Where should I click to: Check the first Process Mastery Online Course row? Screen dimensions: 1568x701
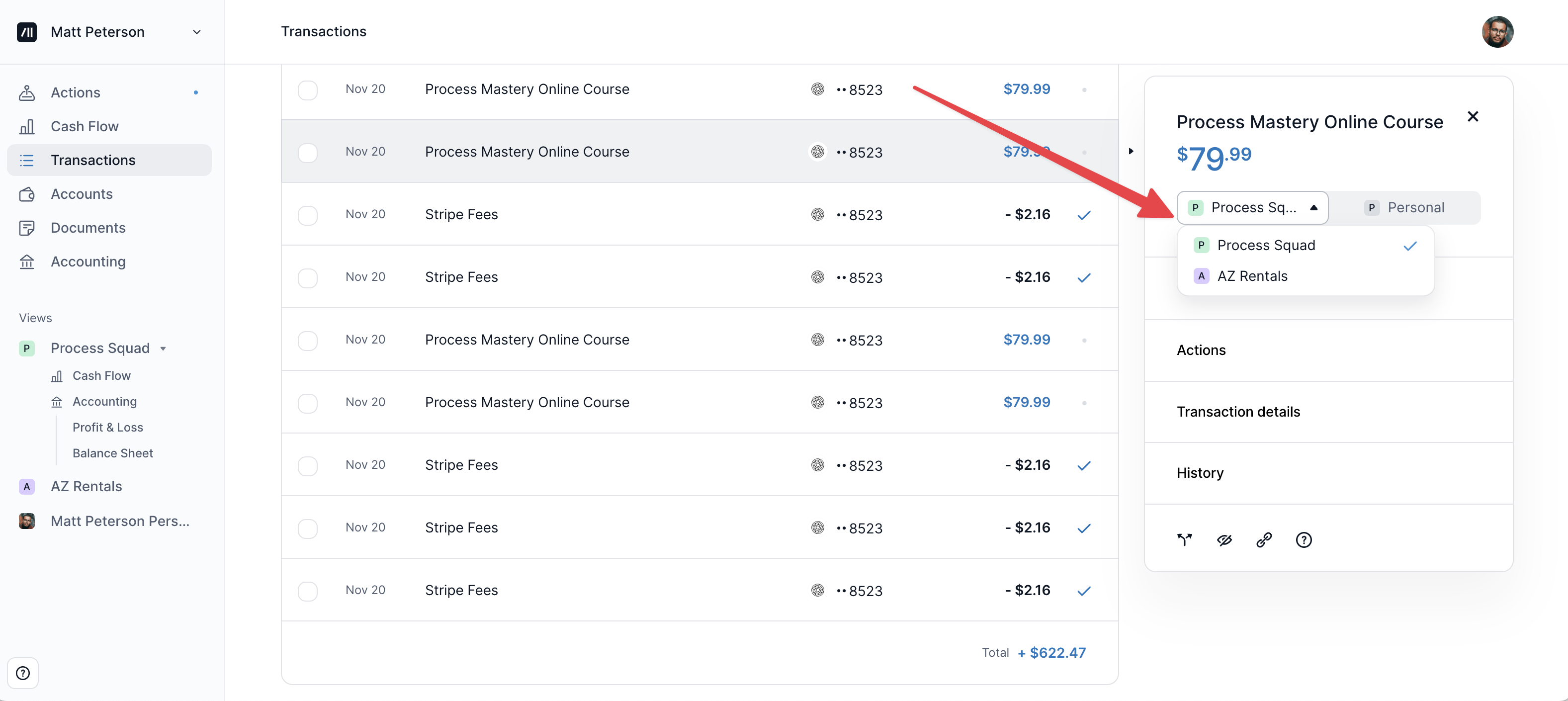click(307, 89)
